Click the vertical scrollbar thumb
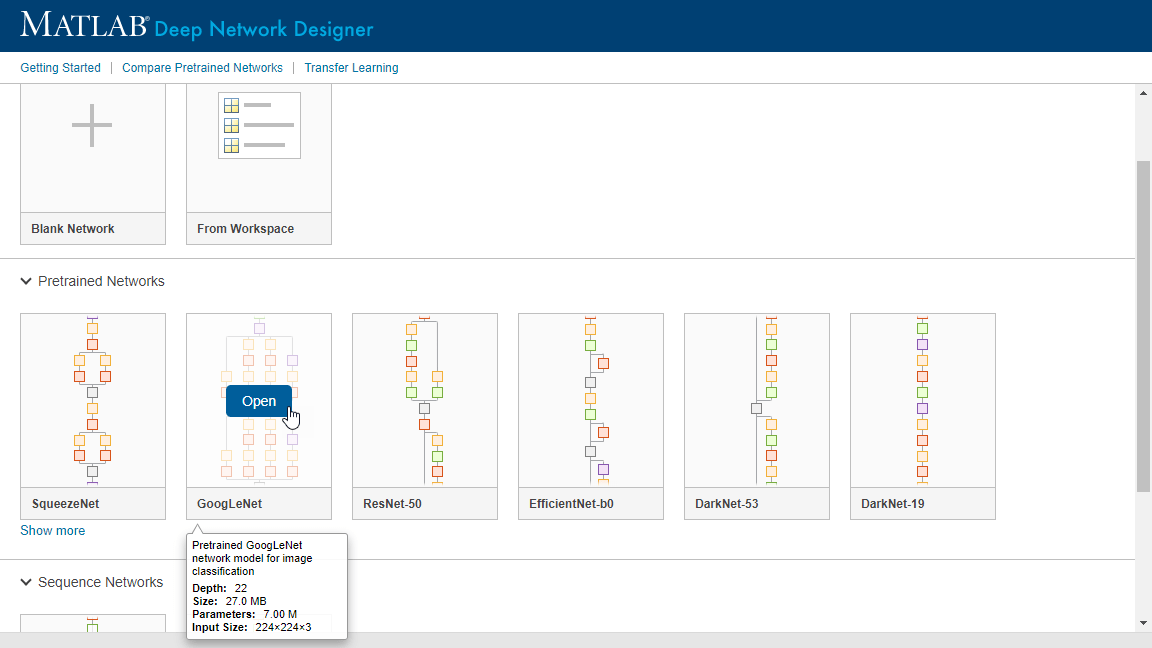The height and width of the screenshot is (648, 1152). tap(1143, 325)
